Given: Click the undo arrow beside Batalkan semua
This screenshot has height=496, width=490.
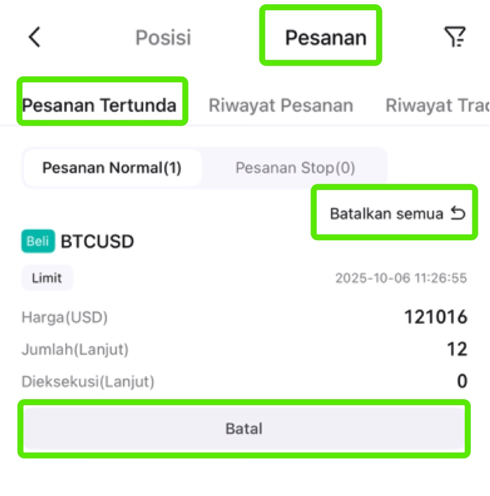Looking at the screenshot, I should (x=458, y=213).
